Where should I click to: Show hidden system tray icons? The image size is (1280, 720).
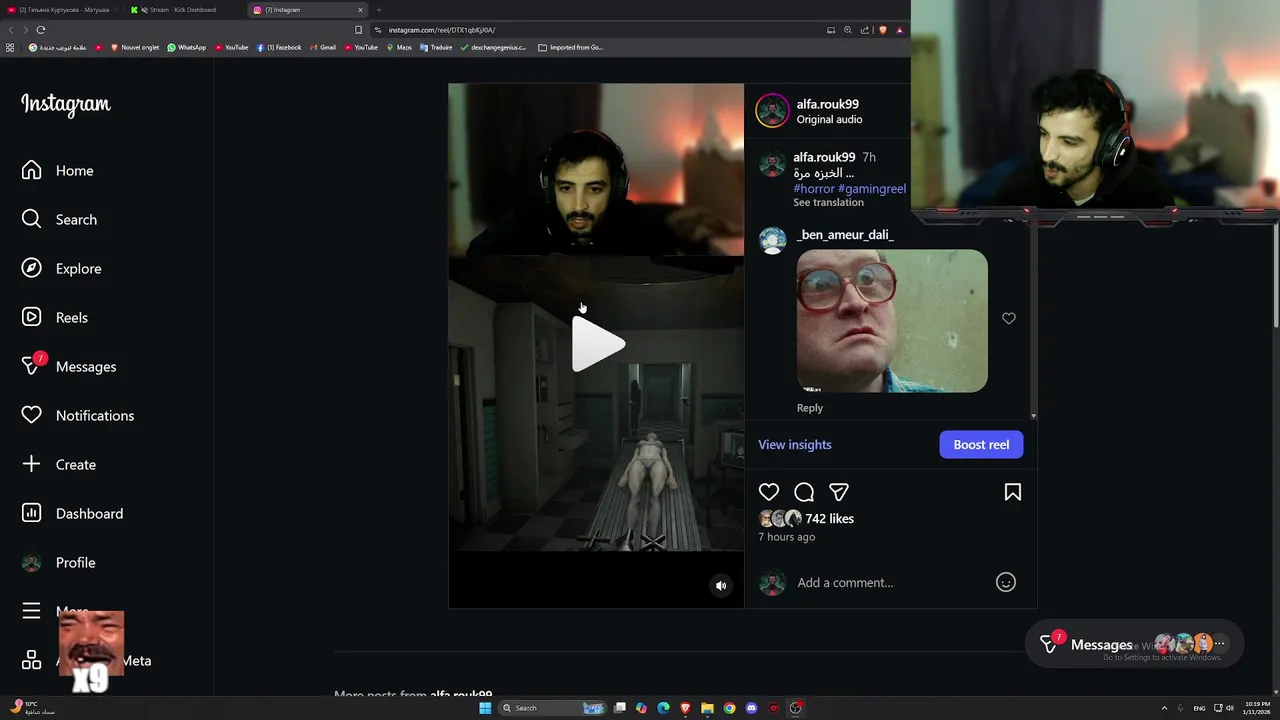[x=1164, y=708]
